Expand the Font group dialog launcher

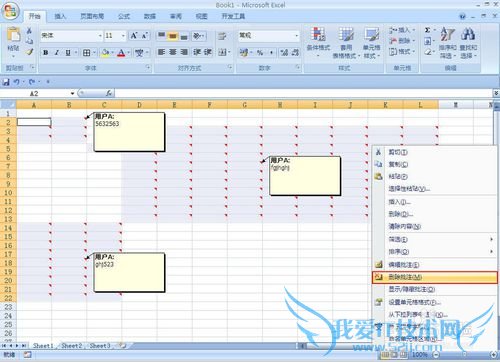148,68
